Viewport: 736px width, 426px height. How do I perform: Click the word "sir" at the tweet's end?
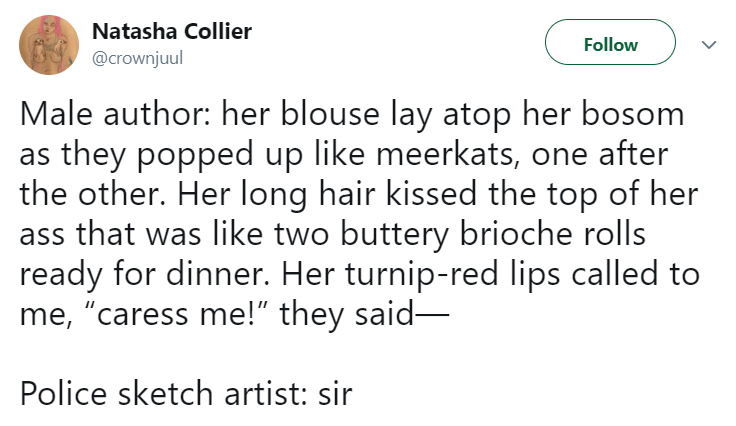(x=337, y=391)
